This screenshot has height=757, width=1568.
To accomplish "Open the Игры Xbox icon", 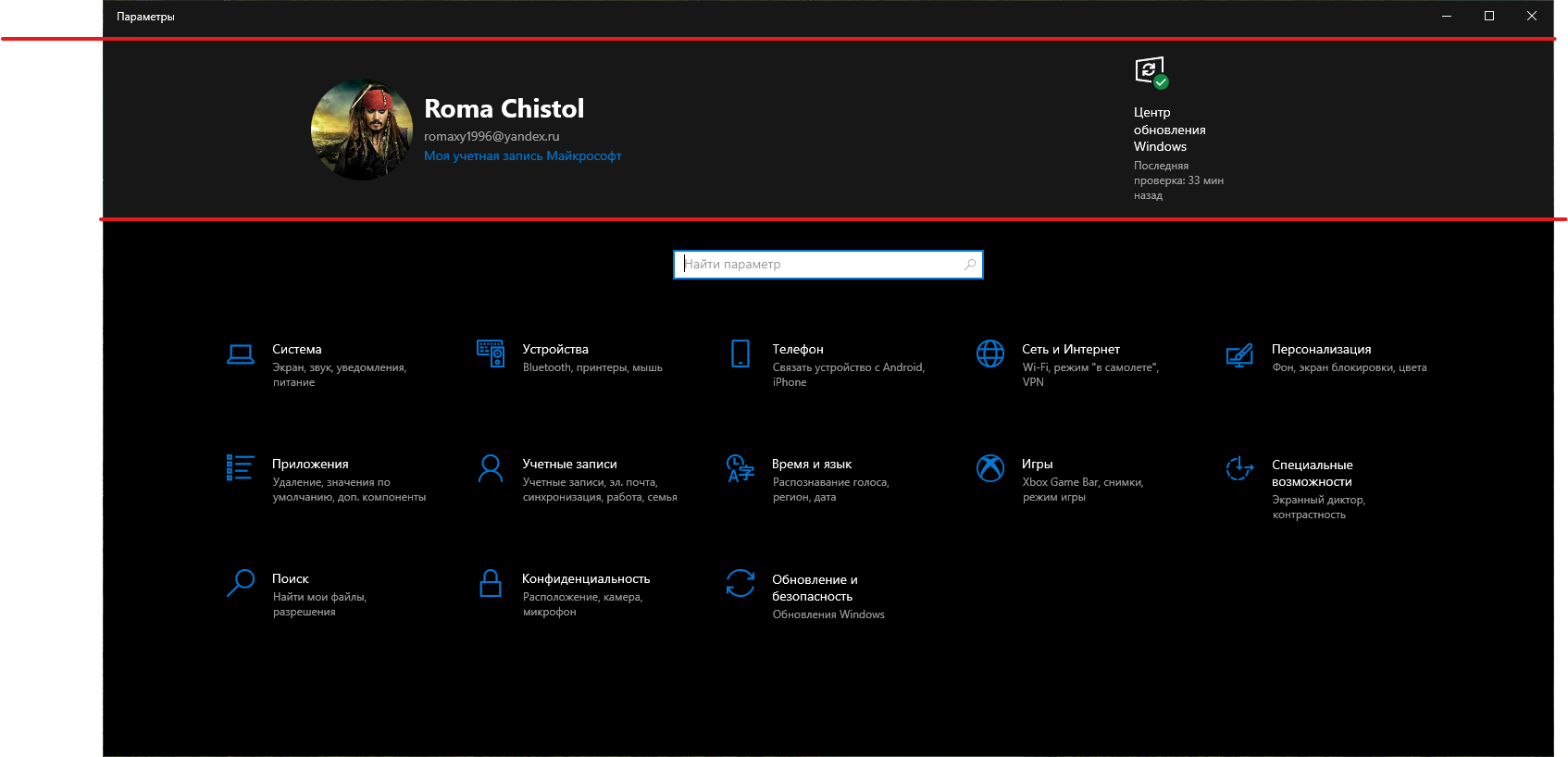I will click(990, 468).
